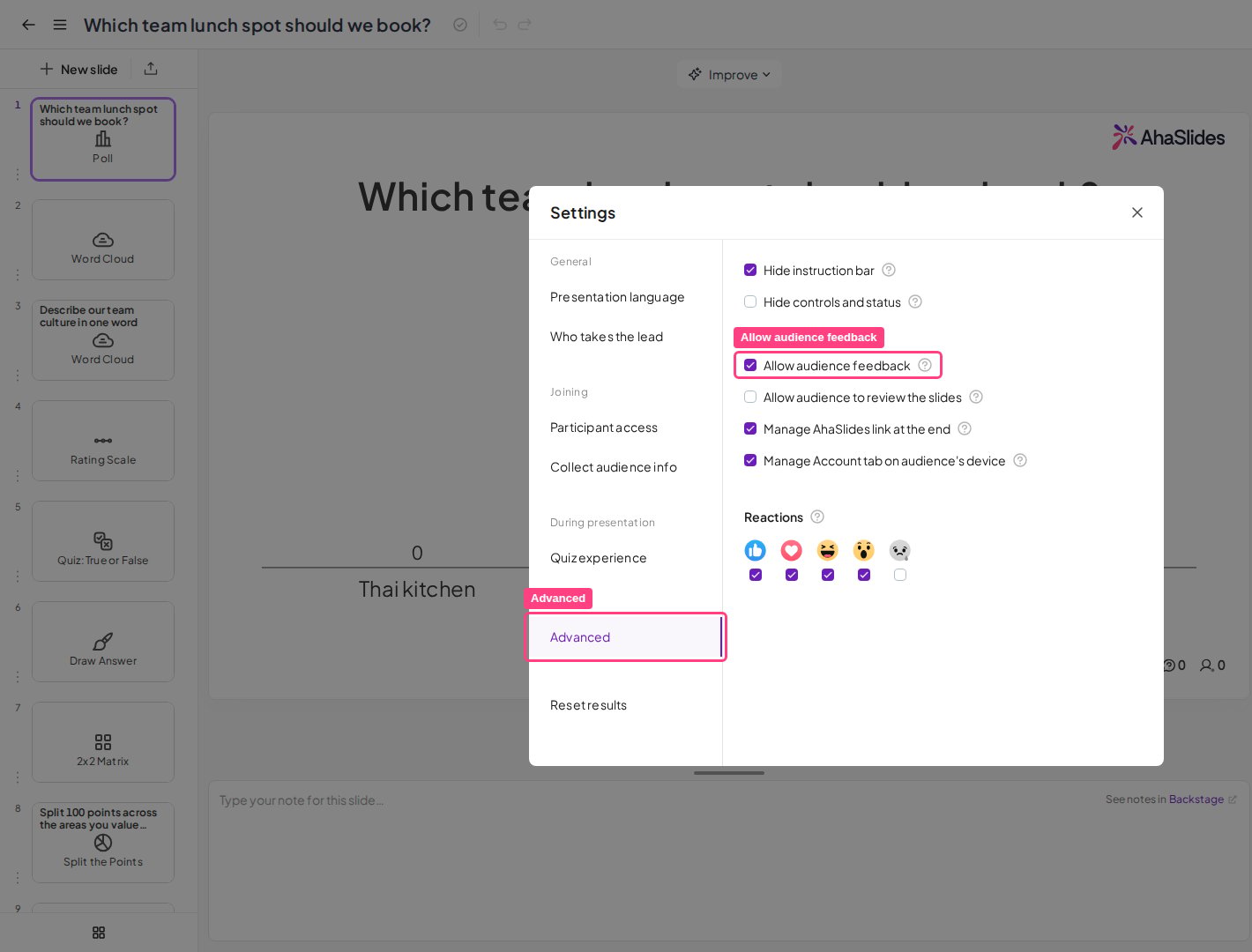1252x952 pixels.
Task: Open help icon next to Allow audience feedback
Action: point(925,365)
